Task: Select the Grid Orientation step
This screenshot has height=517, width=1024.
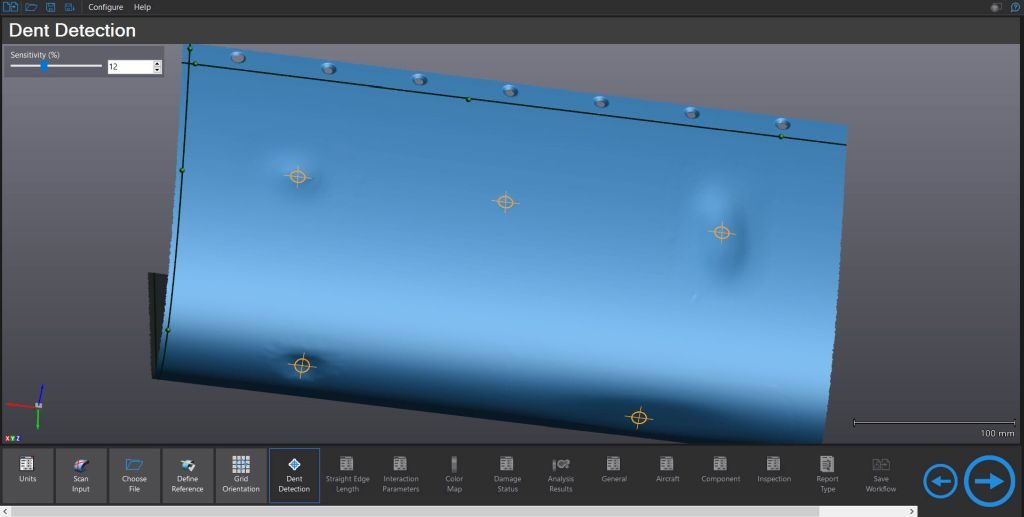Action: 241,475
